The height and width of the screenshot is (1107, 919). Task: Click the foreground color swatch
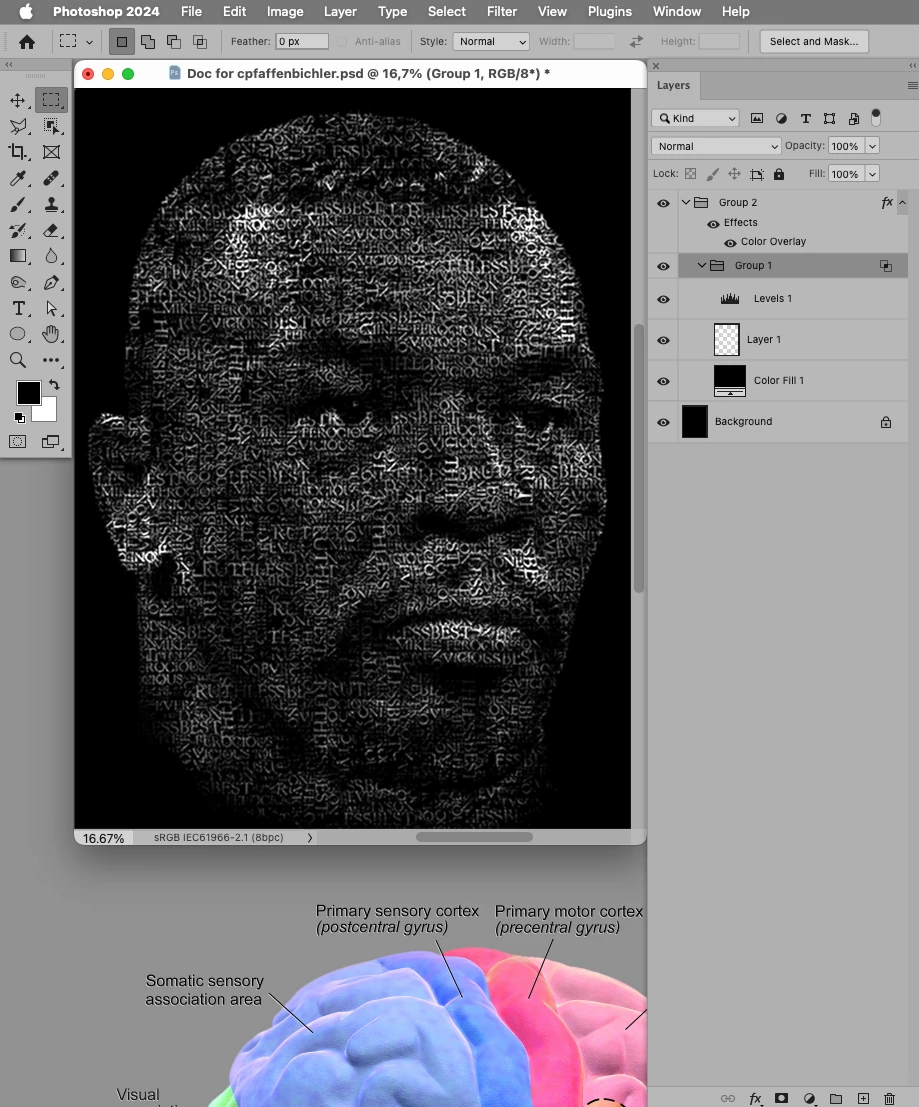[x=28, y=393]
